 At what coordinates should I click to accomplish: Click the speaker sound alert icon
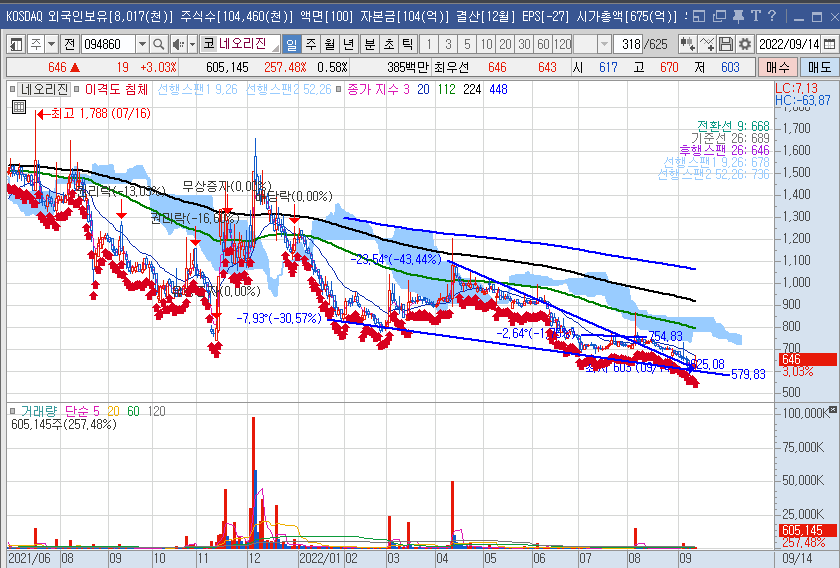click(178, 44)
